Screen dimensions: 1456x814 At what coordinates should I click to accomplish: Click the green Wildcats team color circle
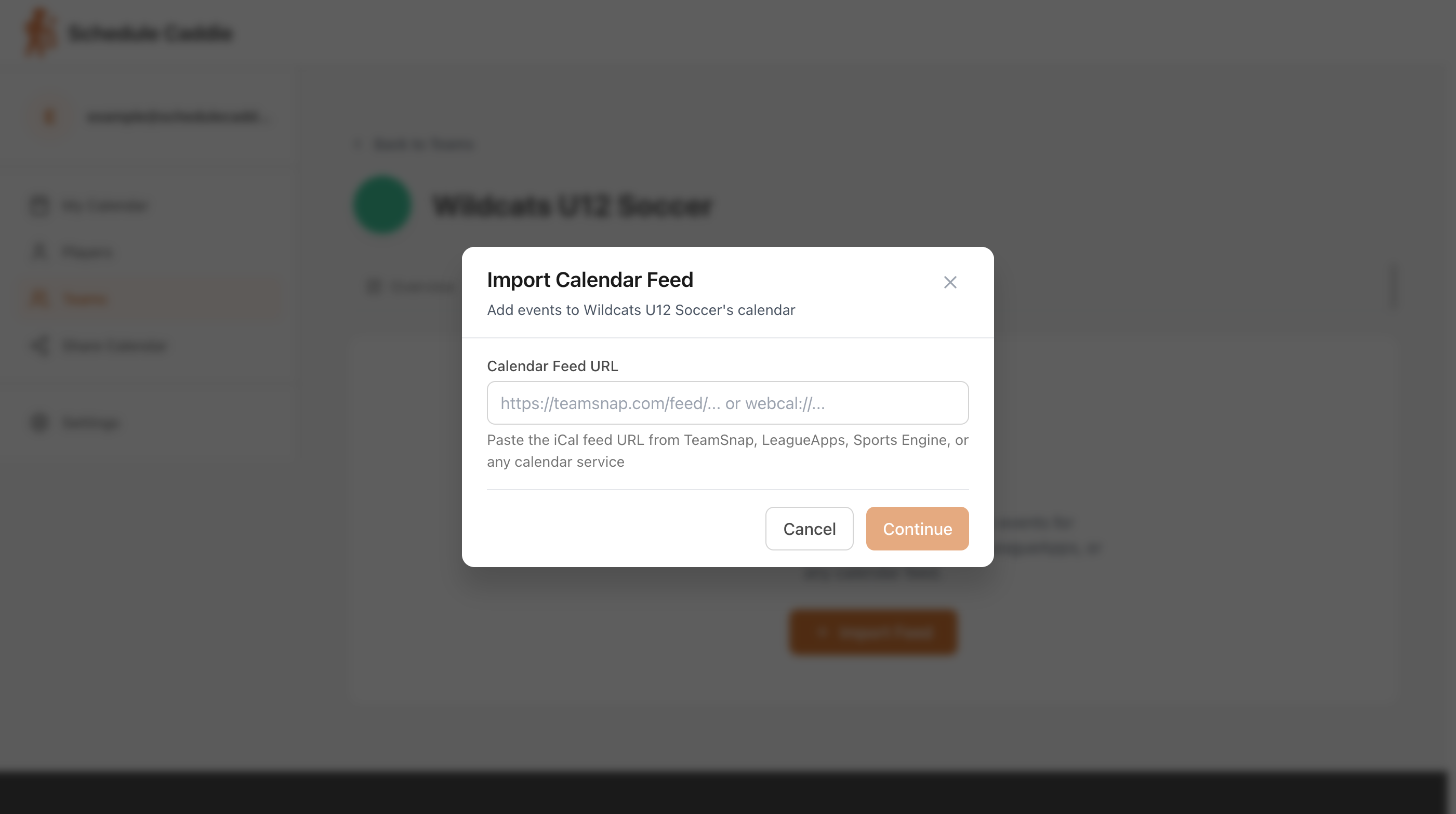coord(382,205)
